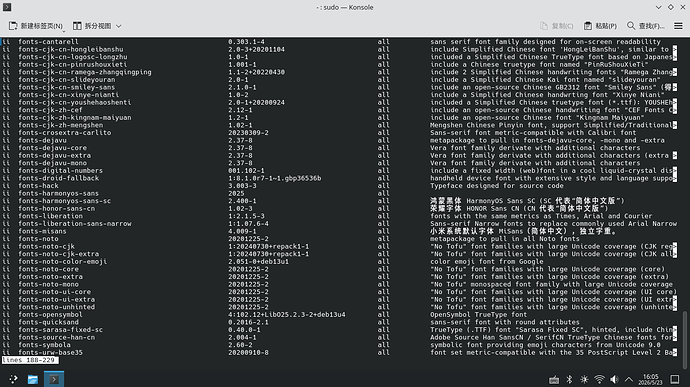Click the fonts-sarasa-fixed-sc package name
Screen dimensions: 690x387
pos(60,330)
